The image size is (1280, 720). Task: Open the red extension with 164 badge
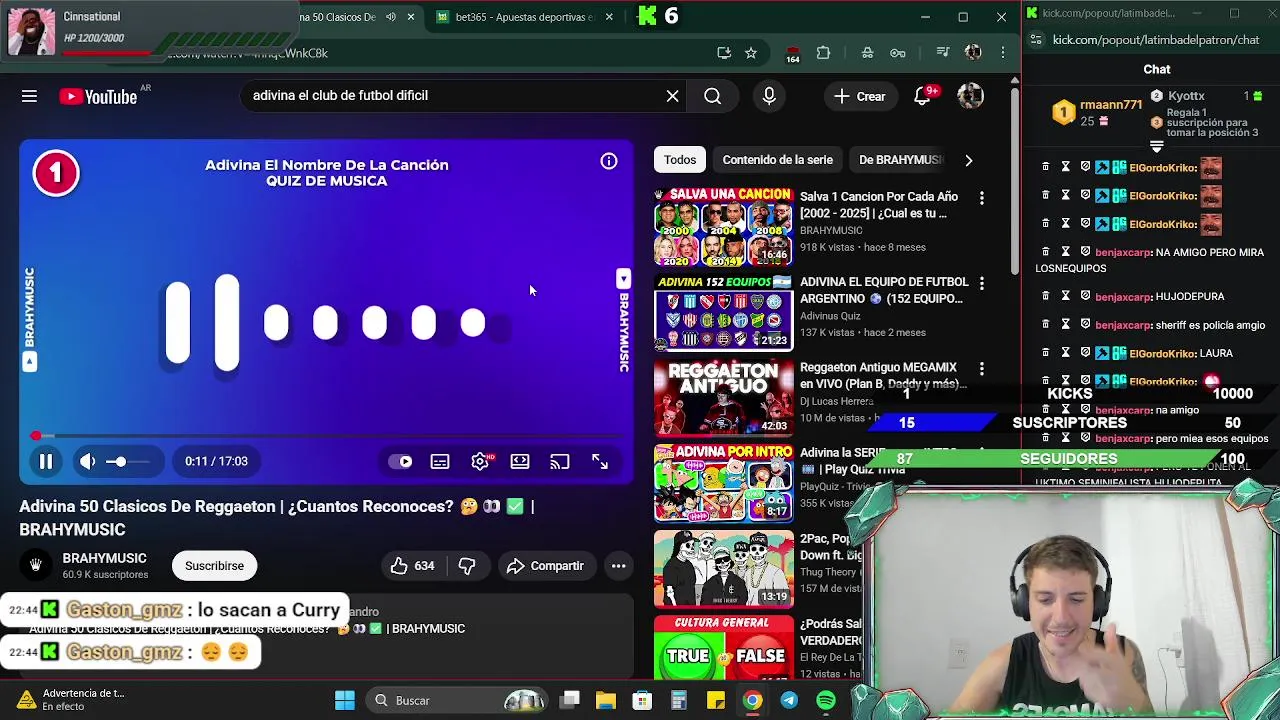793,54
